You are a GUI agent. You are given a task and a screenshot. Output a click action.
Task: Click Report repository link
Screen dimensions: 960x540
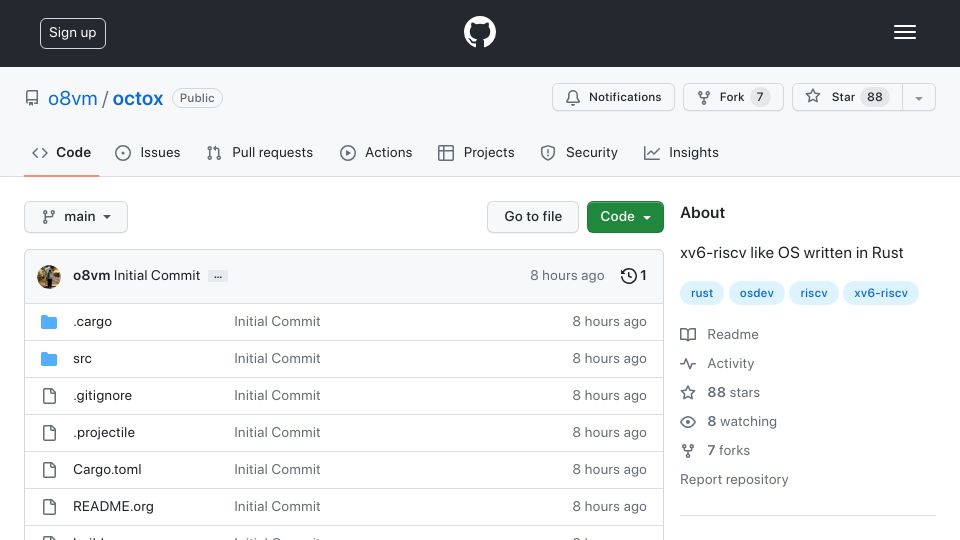(x=734, y=479)
